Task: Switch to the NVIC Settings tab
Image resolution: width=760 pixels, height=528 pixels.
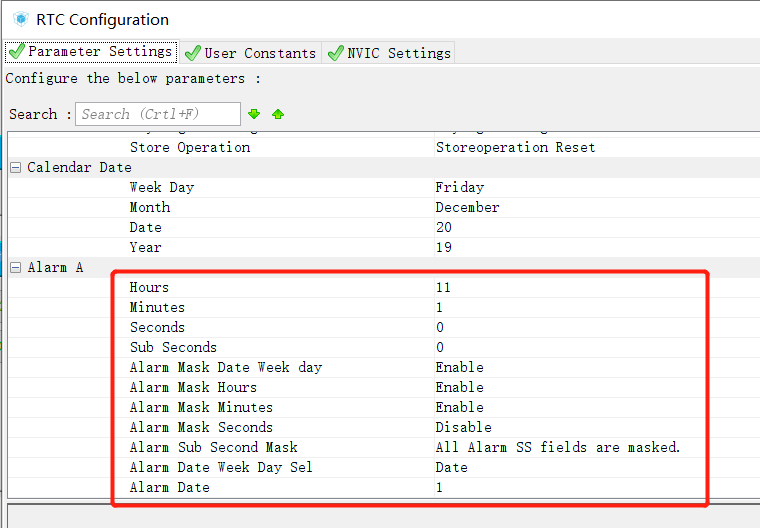Action: click(x=389, y=53)
